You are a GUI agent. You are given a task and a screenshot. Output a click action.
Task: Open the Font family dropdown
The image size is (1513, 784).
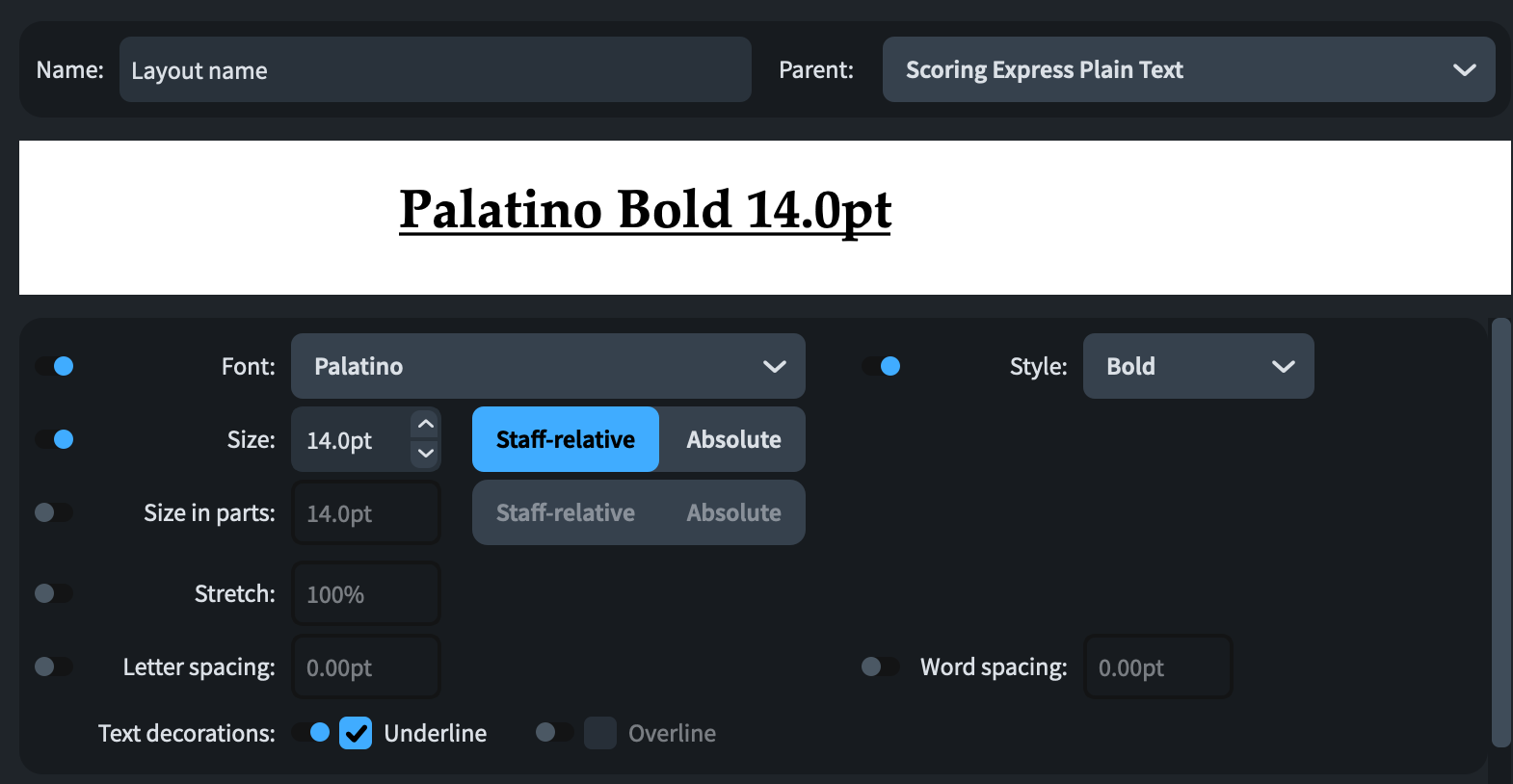point(547,366)
